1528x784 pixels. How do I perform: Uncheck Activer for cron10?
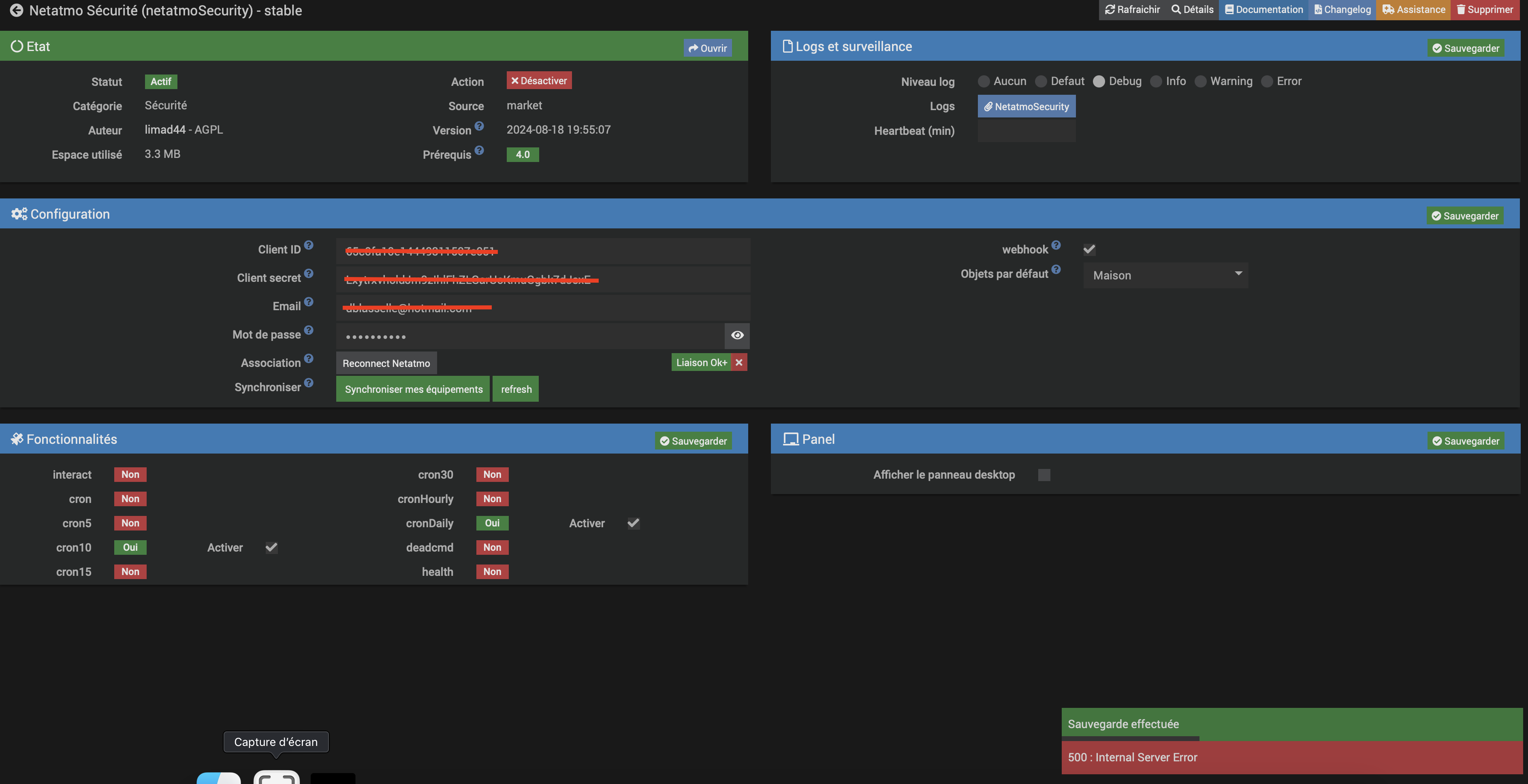tap(271, 548)
